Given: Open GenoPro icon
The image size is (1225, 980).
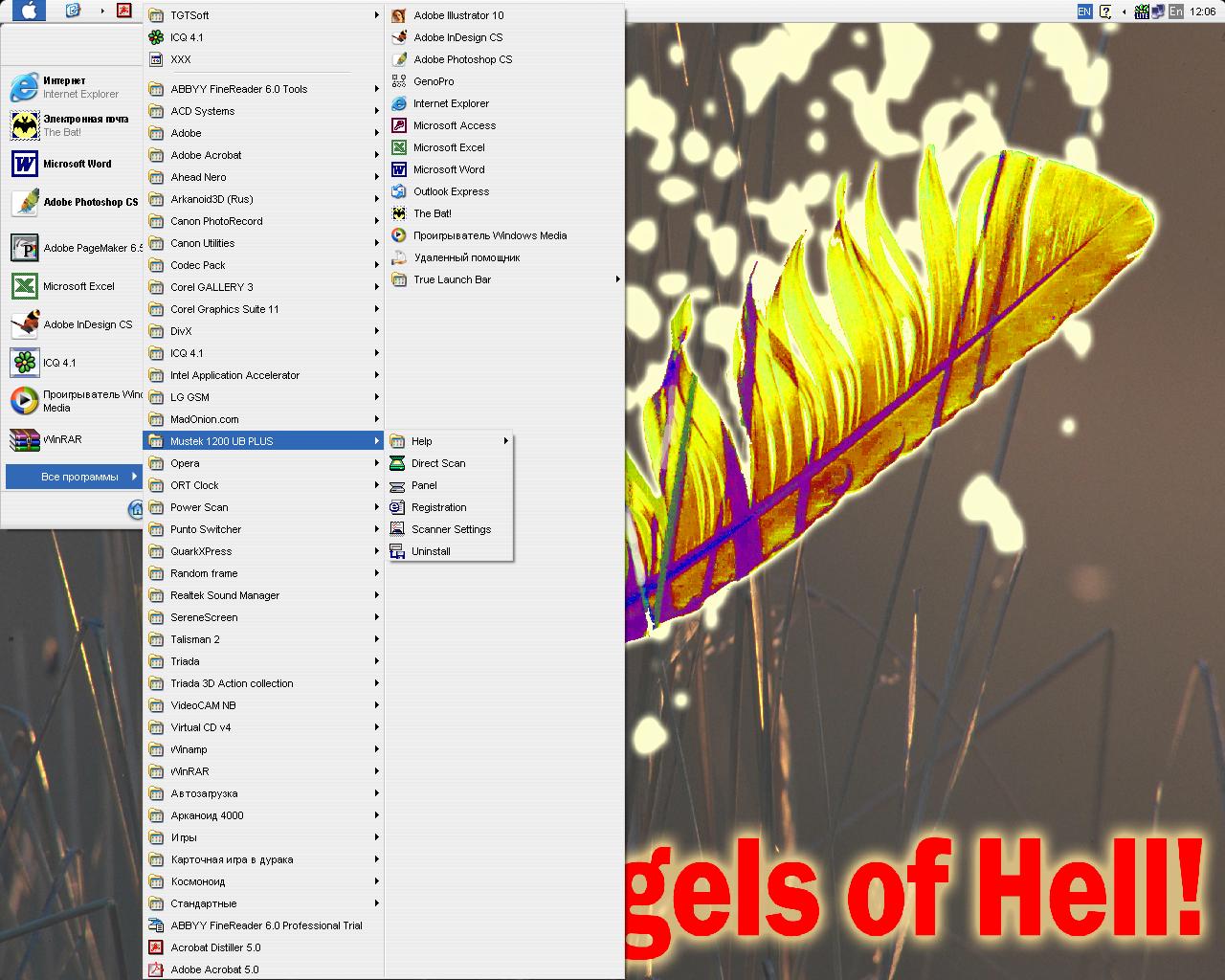Looking at the screenshot, I should tap(399, 81).
